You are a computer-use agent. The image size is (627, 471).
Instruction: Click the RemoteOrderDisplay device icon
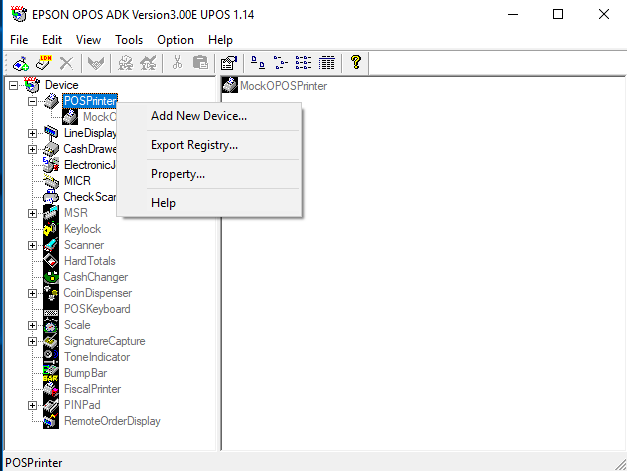pos(51,421)
